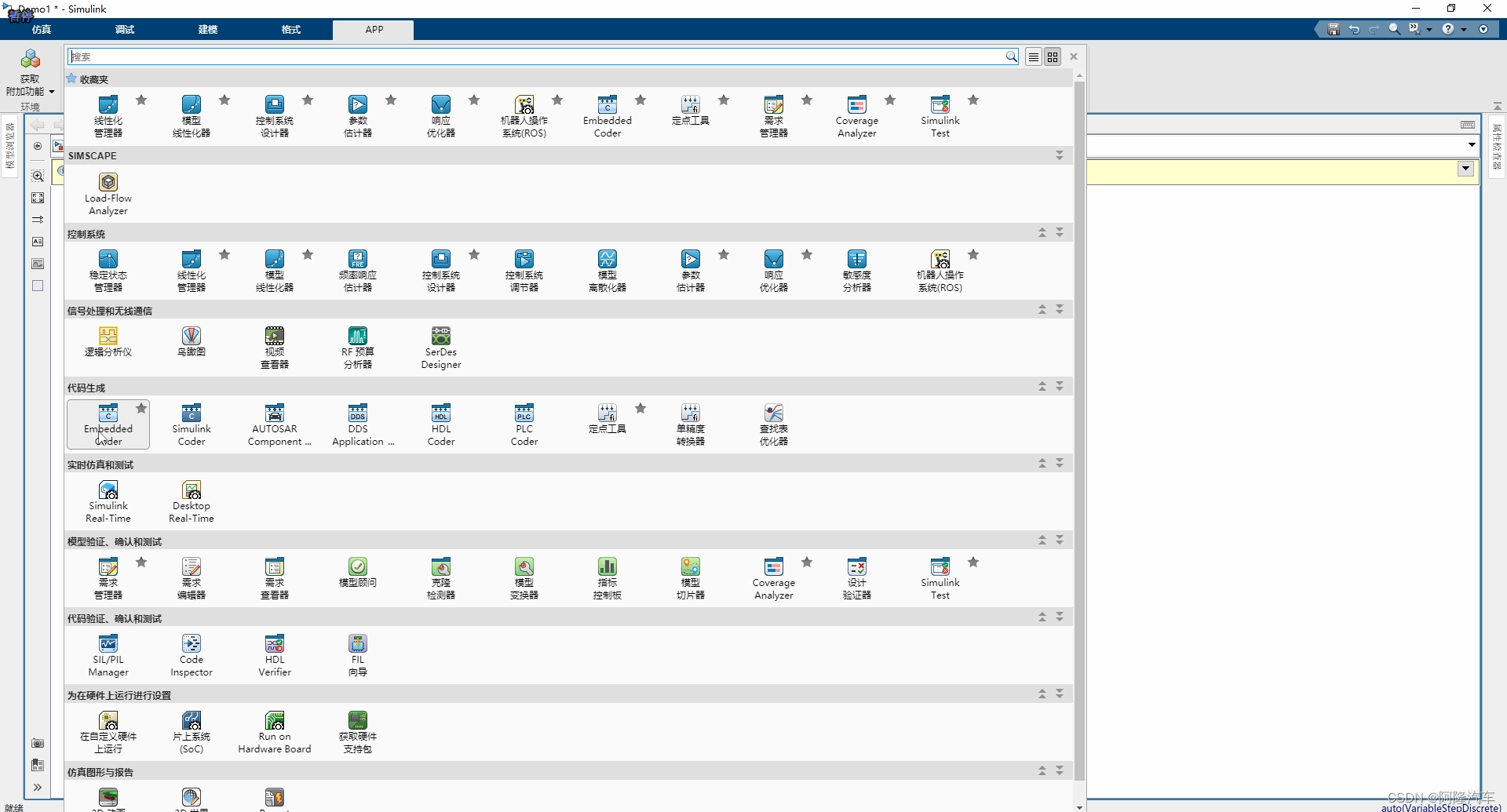Switch to the 建模 ribbon tab
This screenshot has width=1507, height=812.
click(207, 30)
